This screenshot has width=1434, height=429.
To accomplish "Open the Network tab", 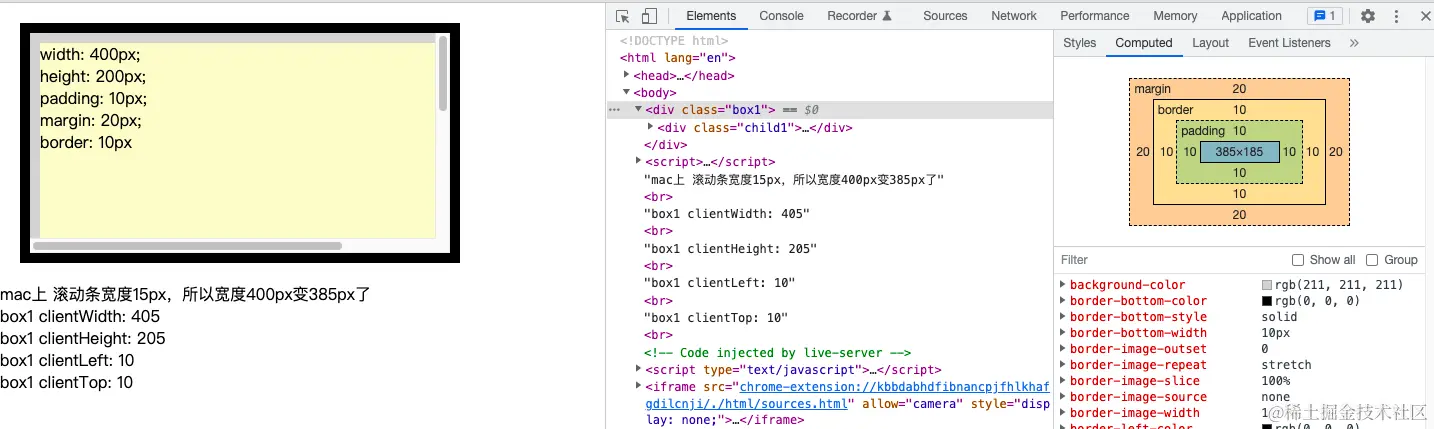I will click(1014, 16).
